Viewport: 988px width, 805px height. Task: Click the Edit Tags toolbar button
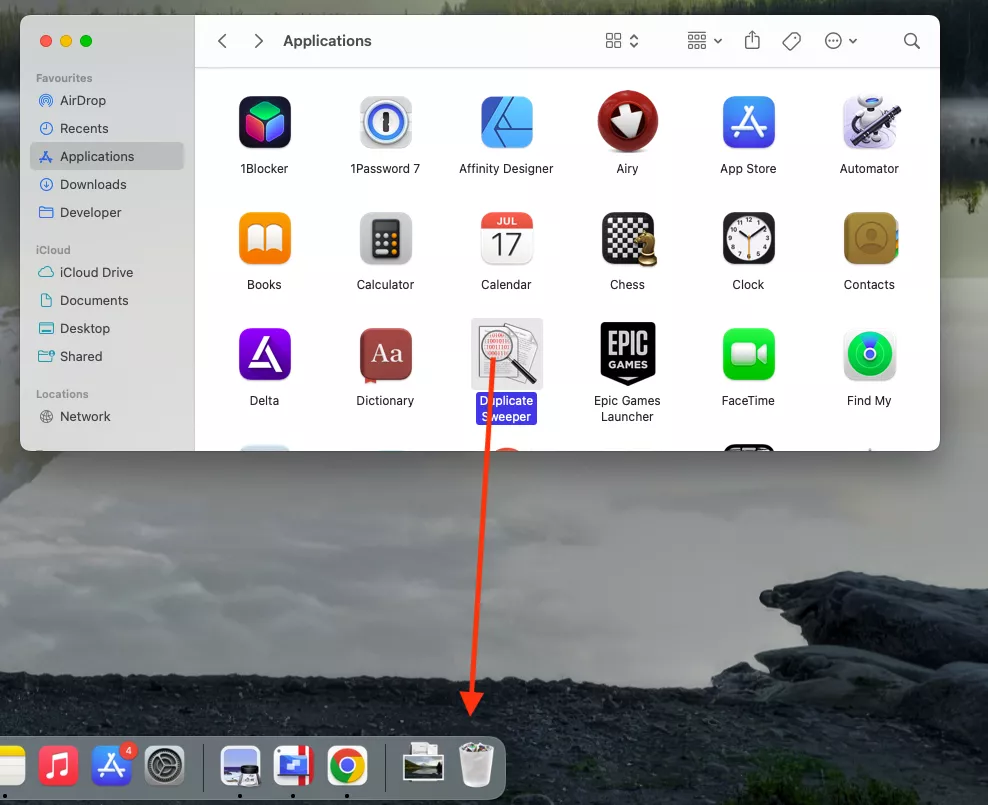(791, 41)
